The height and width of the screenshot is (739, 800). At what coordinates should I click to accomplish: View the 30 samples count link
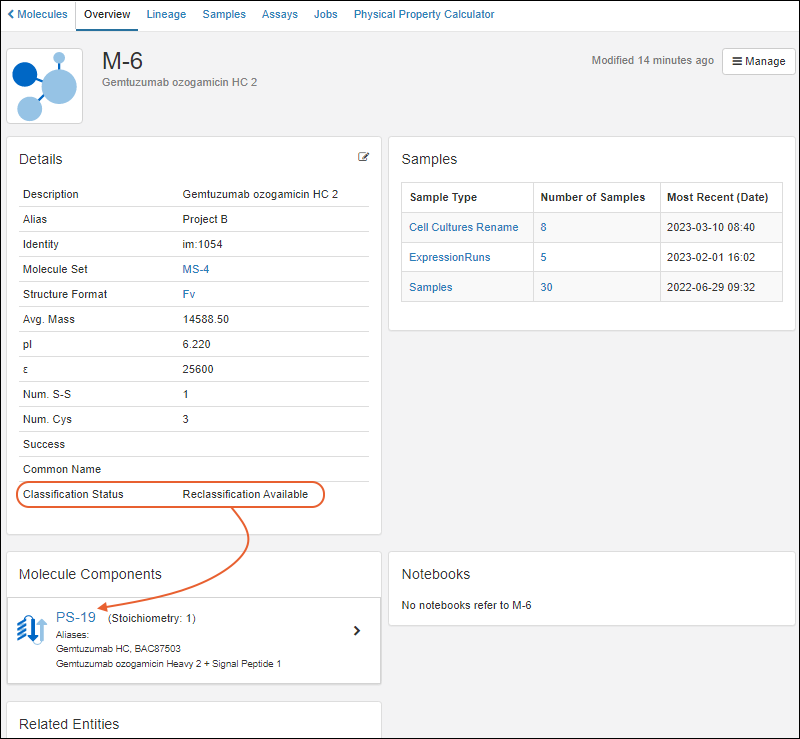546,287
